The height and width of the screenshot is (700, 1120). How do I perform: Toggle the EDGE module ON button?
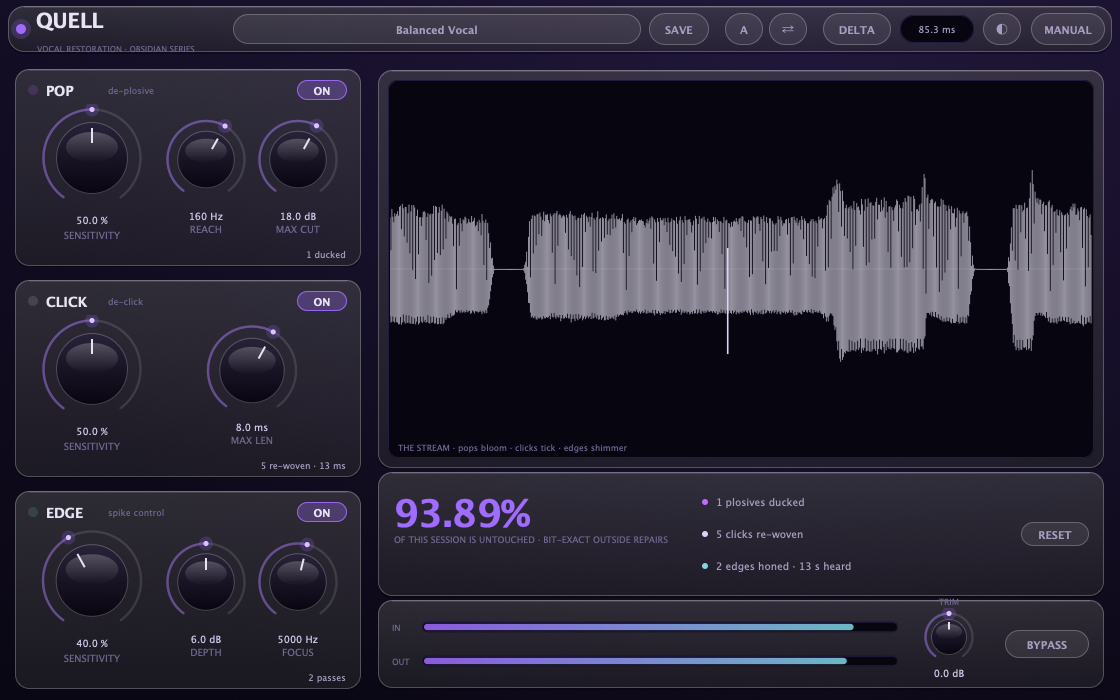[x=322, y=512]
